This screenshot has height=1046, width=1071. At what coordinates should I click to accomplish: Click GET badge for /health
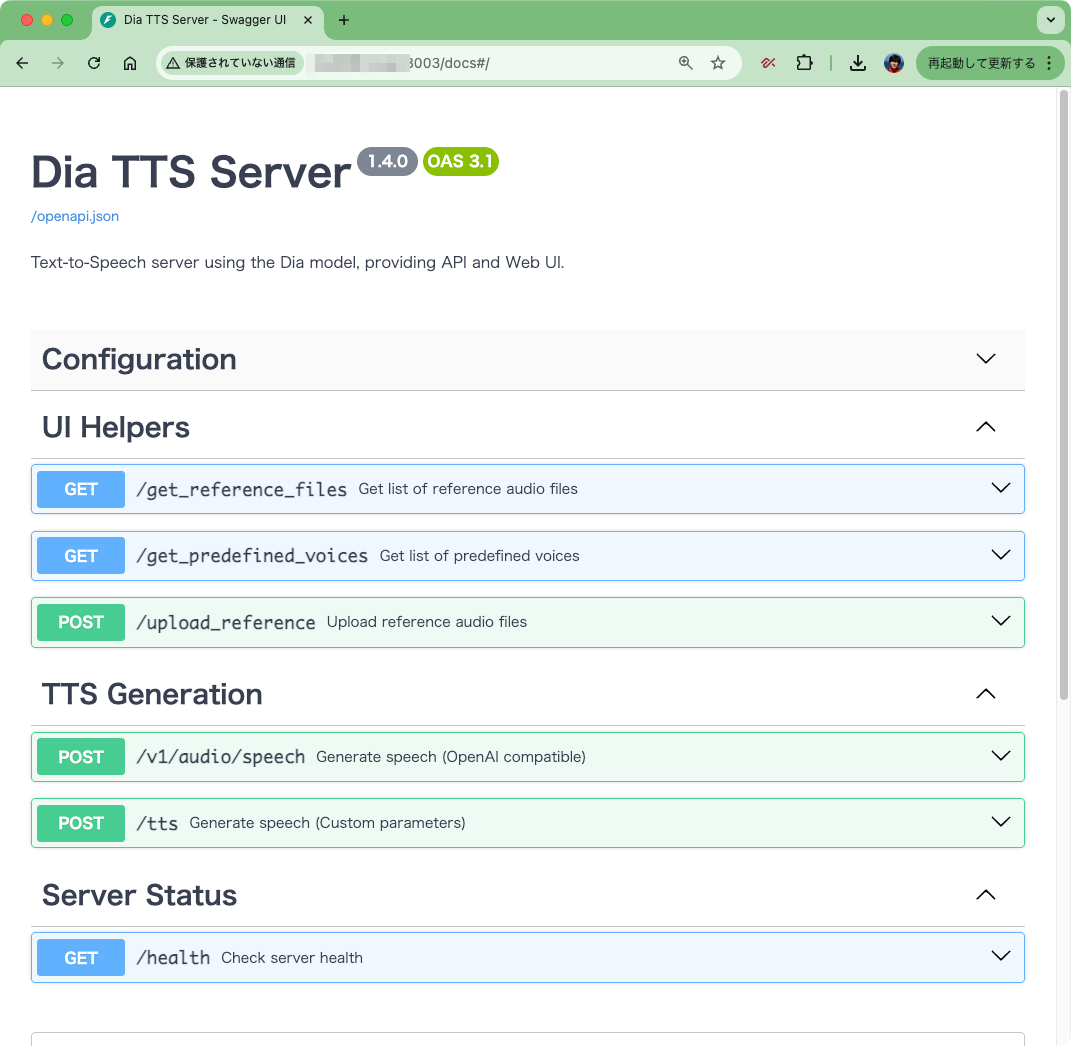coord(81,958)
